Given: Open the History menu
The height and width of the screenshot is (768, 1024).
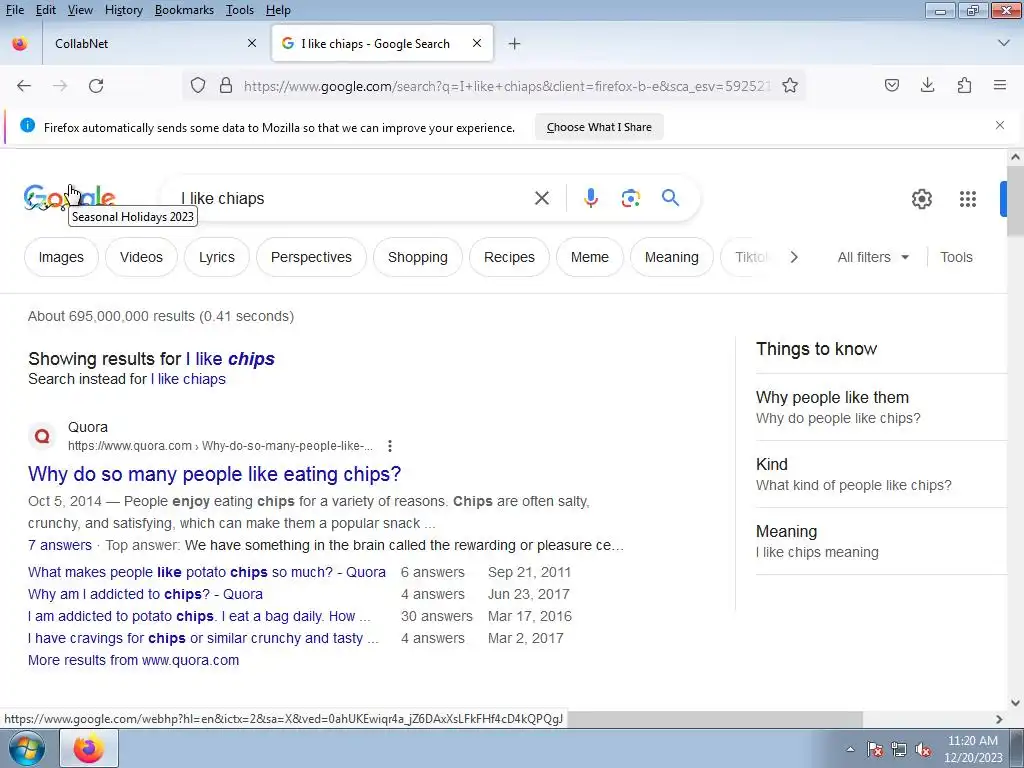Looking at the screenshot, I should 124,10.
